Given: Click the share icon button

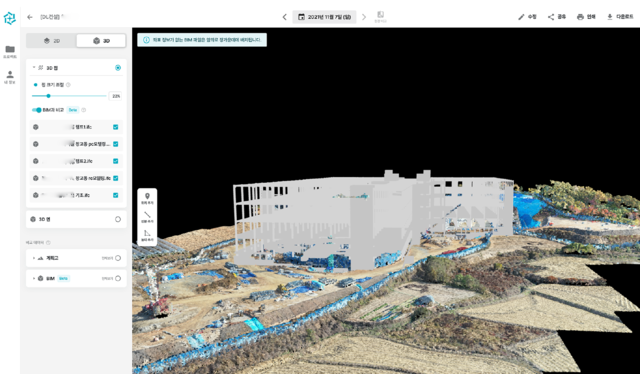Looking at the screenshot, I should point(551,17).
